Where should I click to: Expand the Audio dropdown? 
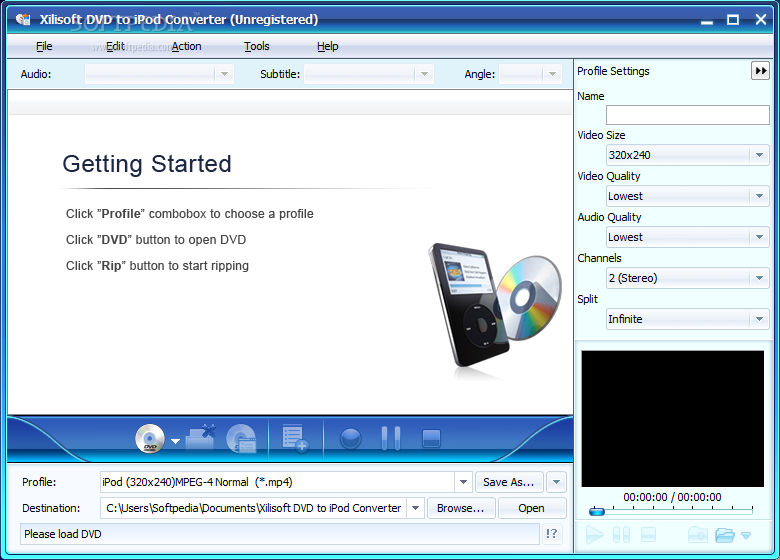pos(224,74)
